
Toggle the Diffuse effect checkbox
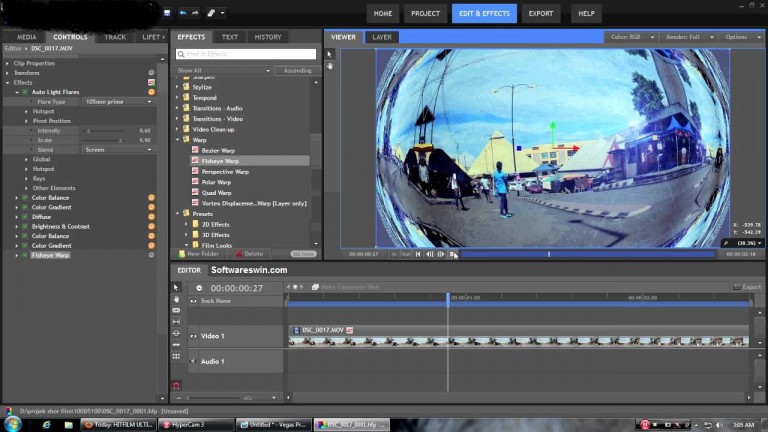click(x=25, y=216)
